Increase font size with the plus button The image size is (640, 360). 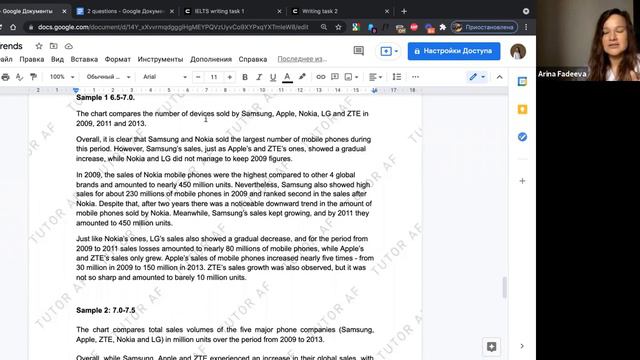click(230, 77)
